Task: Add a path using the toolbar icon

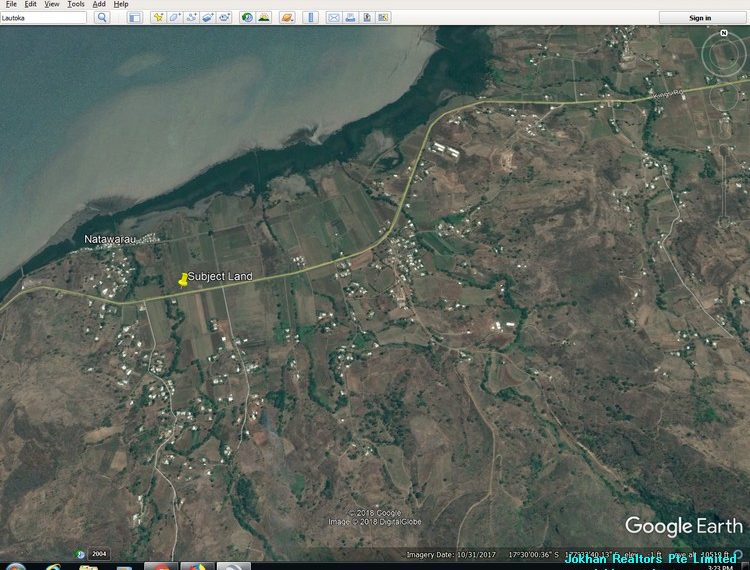Action: click(191, 18)
